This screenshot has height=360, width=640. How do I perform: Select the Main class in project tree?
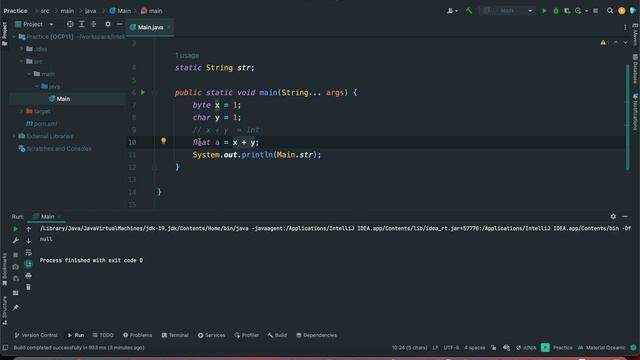pyautogui.click(x=60, y=99)
